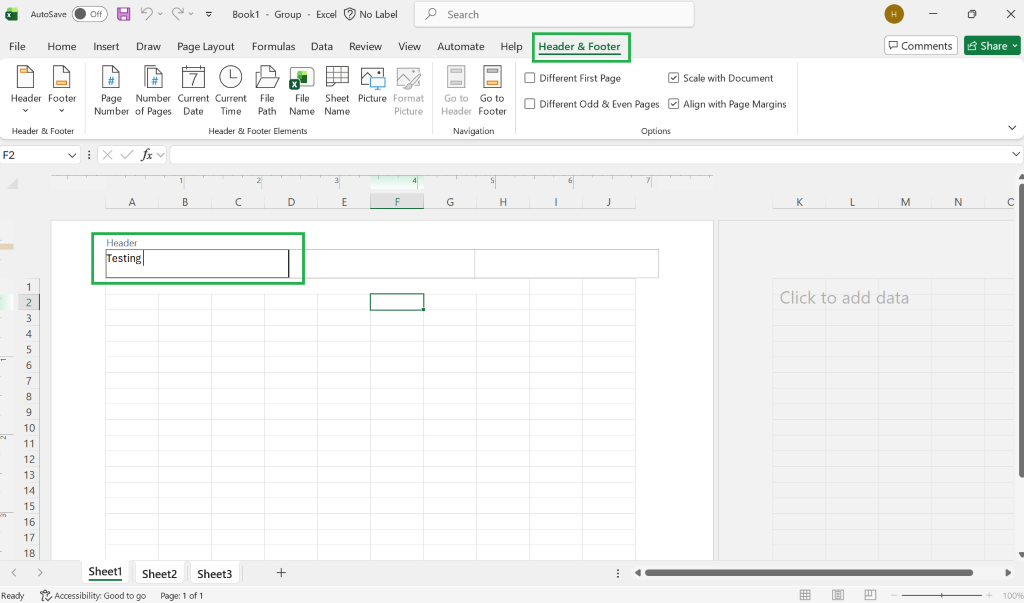Image resolution: width=1024 pixels, height=603 pixels.
Task: Open the Share button dropdown arrow
Action: (1015, 46)
